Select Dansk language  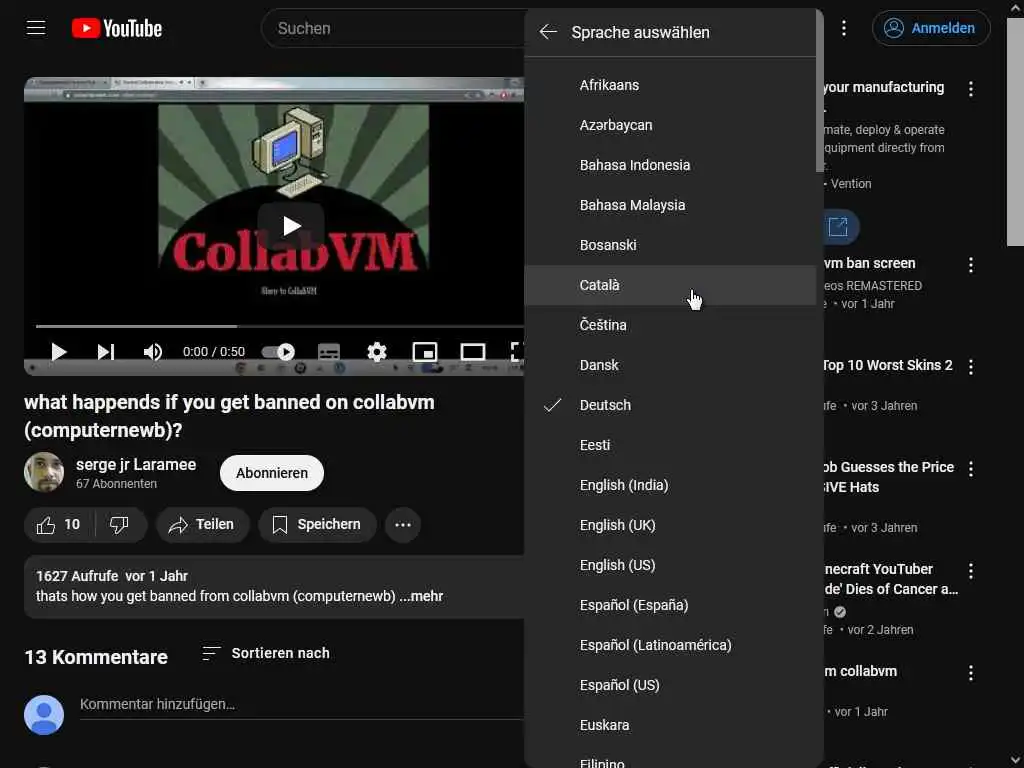670,365
